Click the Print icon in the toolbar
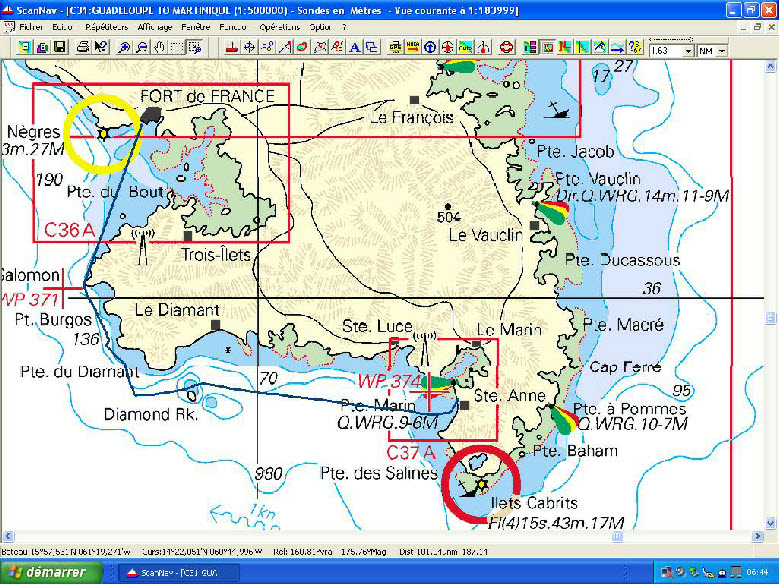 (x=83, y=47)
